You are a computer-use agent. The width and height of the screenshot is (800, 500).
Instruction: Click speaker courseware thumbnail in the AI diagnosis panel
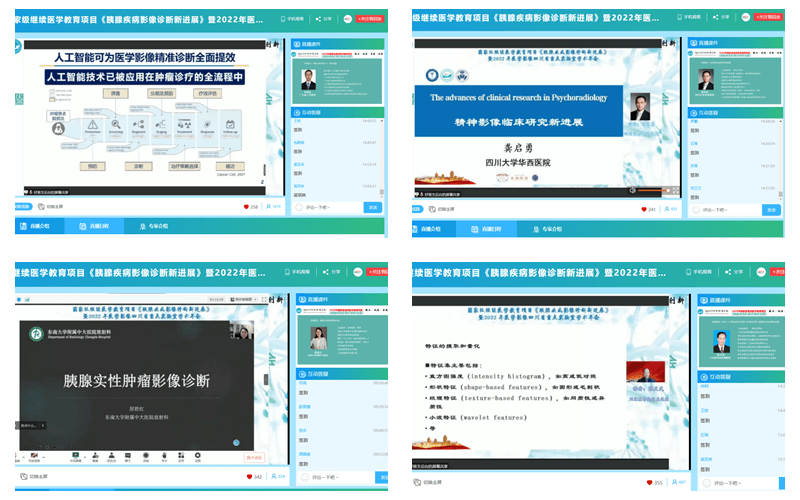click(337, 81)
